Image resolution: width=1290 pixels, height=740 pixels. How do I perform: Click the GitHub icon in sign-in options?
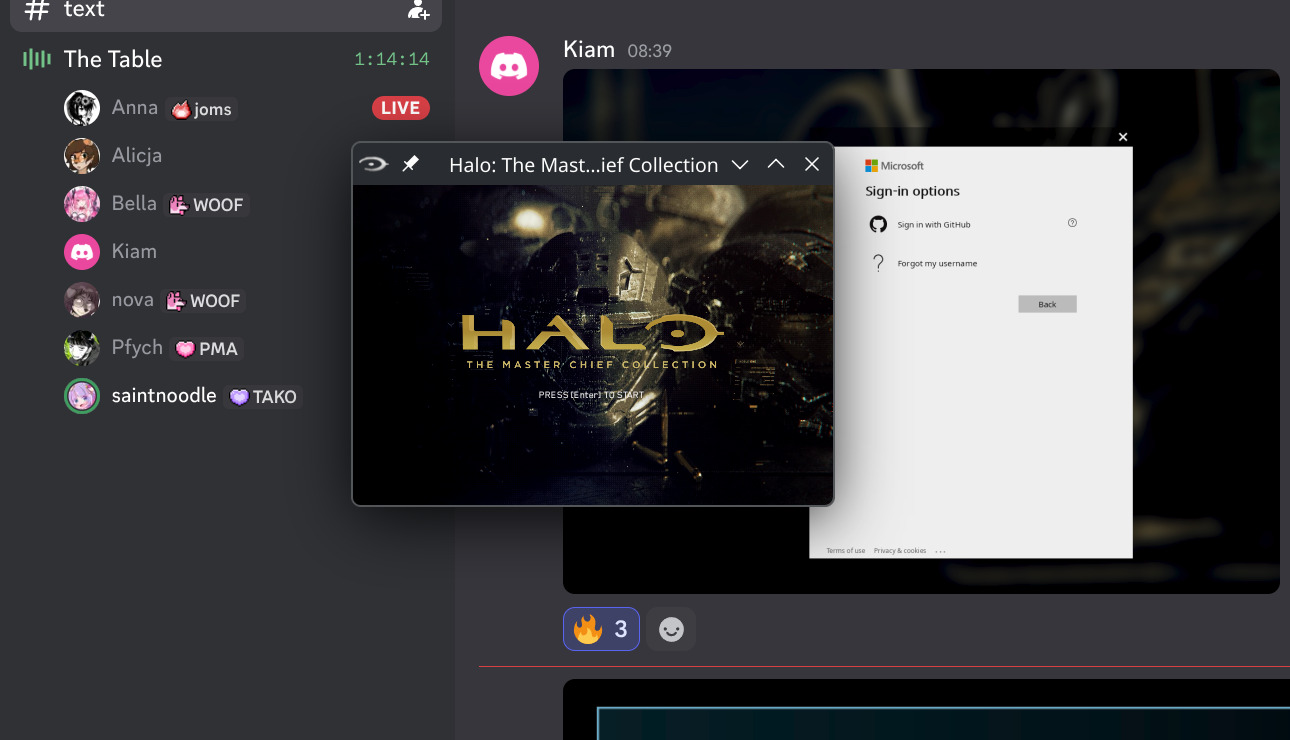(x=878, y=224)
